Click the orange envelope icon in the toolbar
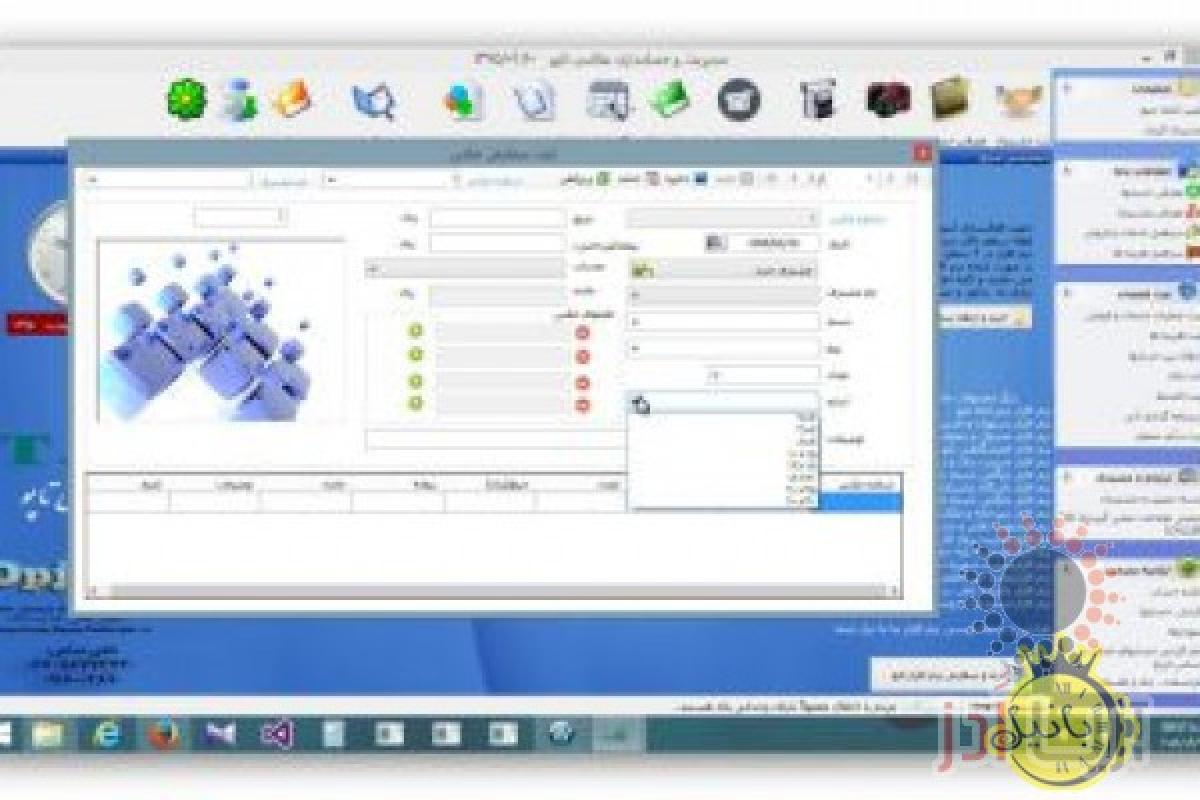Viewport: 1200px width, 800px height. [x=292, y=99]
